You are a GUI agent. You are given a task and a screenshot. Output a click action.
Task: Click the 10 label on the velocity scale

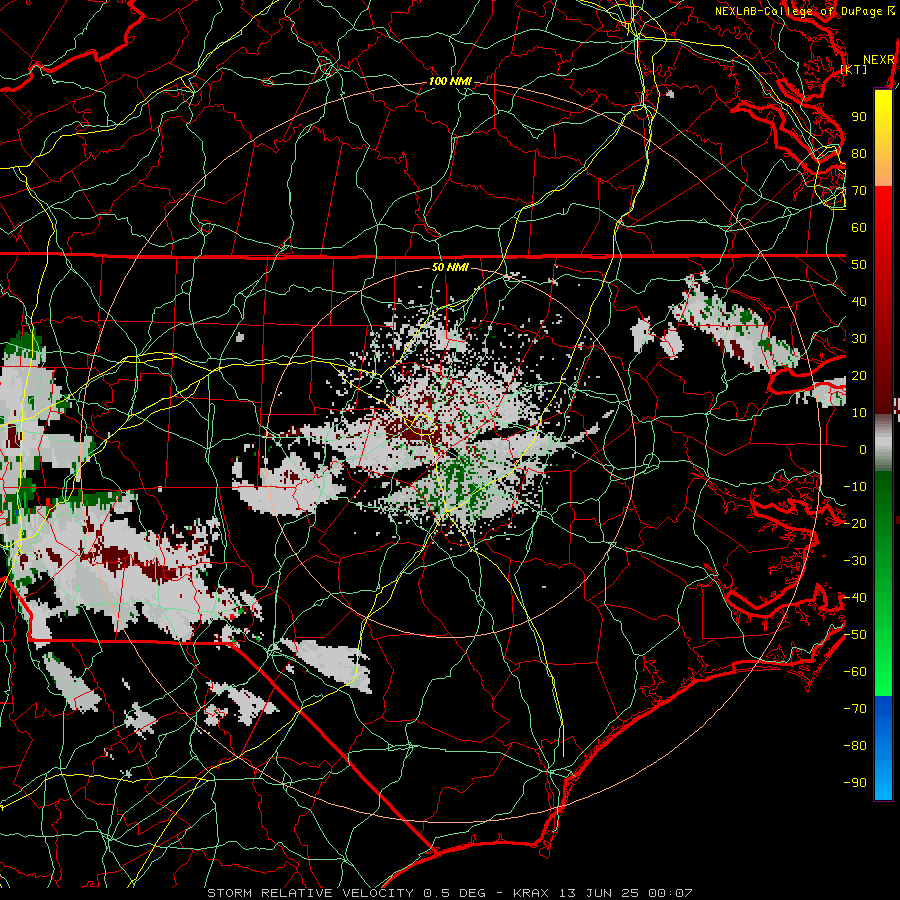[859, 413]
